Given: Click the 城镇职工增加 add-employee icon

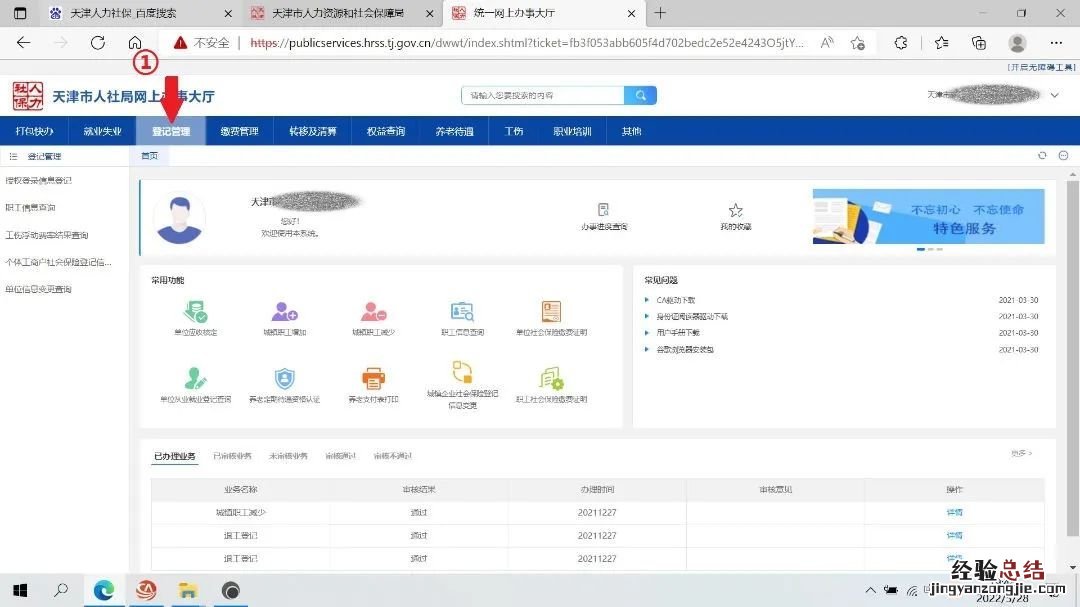Looking at the screenshot, I should pos(285,312).
